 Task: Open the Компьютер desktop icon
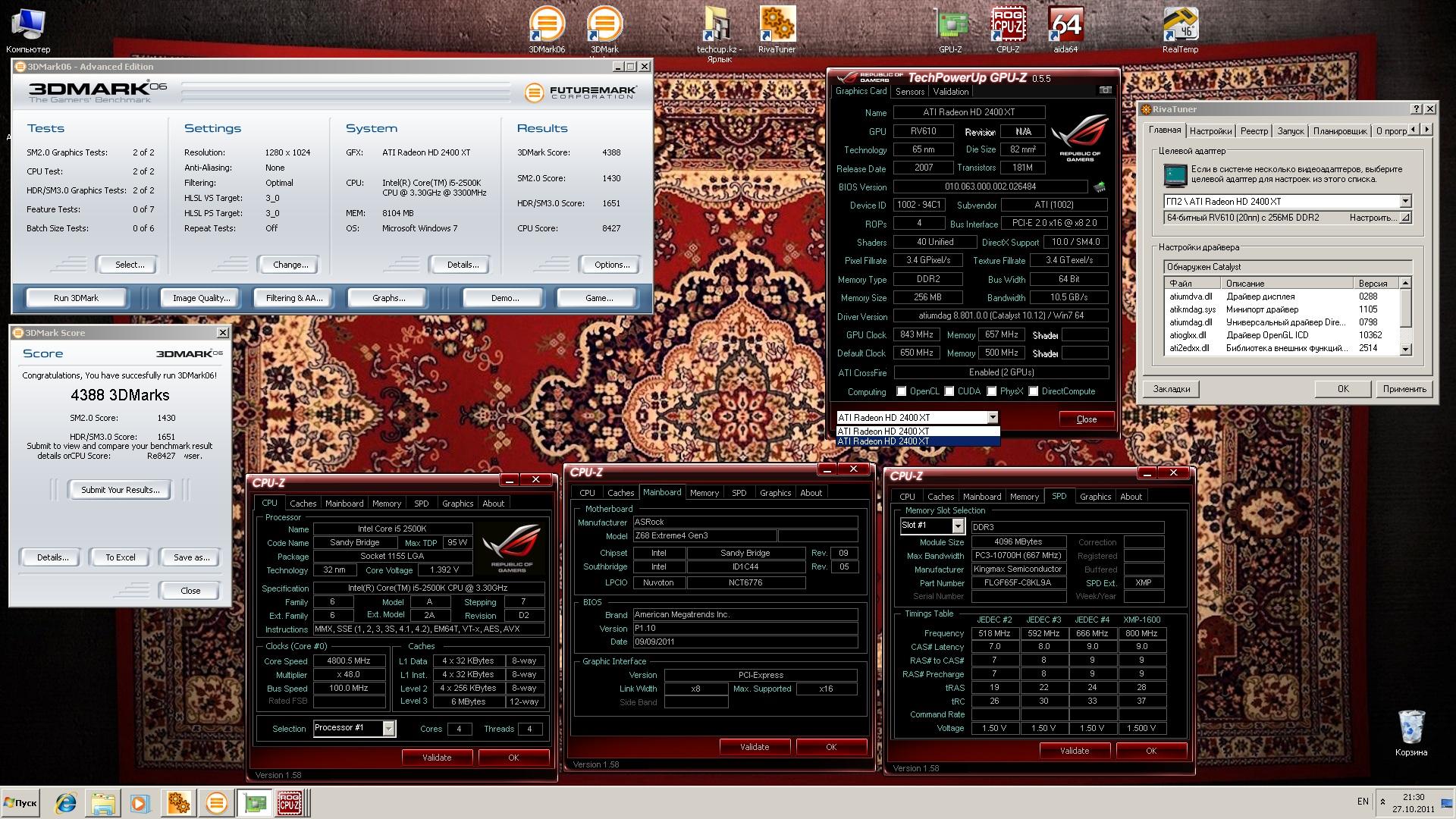pyautogui.click(x=28, y=29)
